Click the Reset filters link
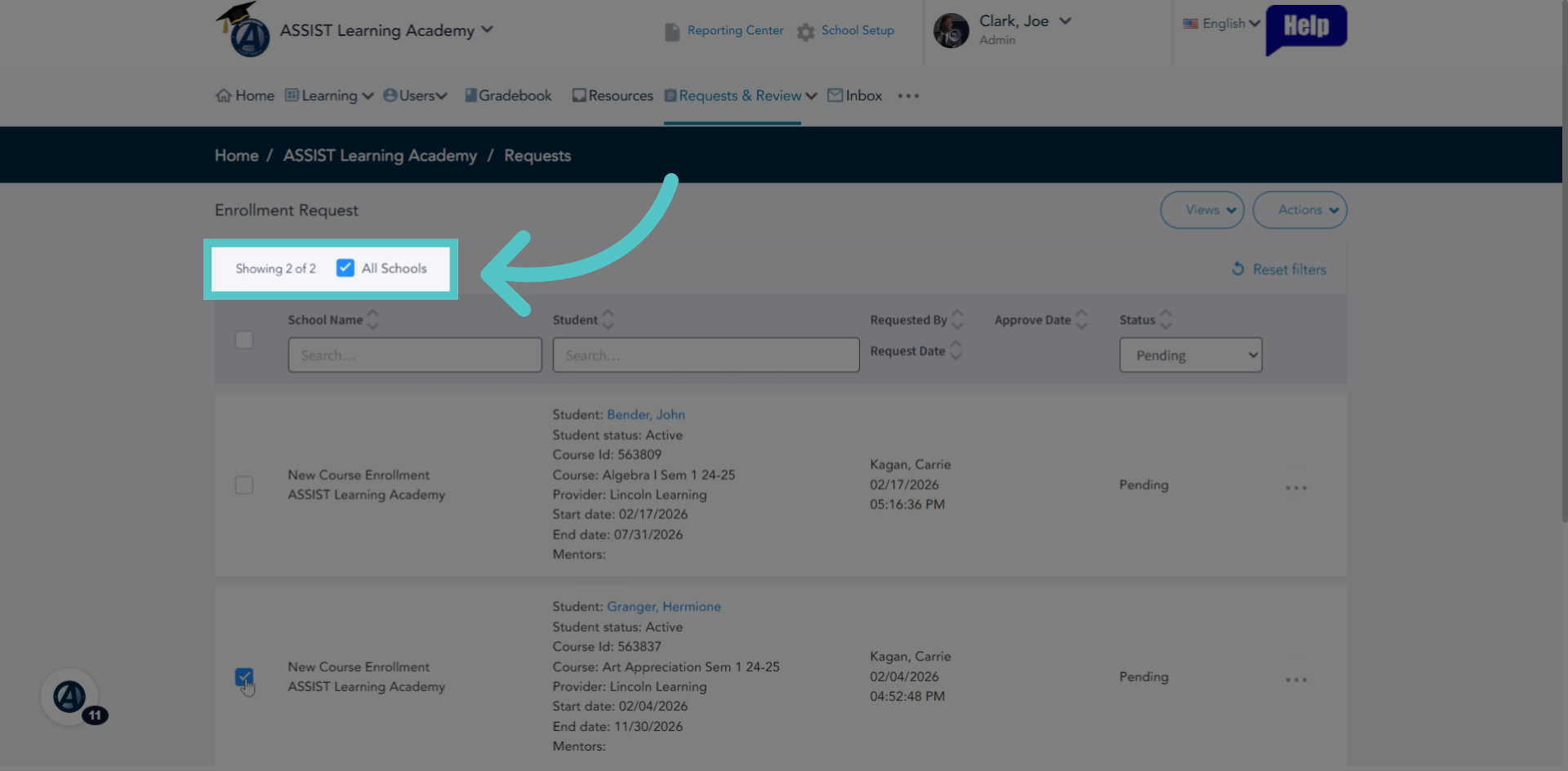The width and height of the screenshot is (1568, 771). (x=1279, y=270)
